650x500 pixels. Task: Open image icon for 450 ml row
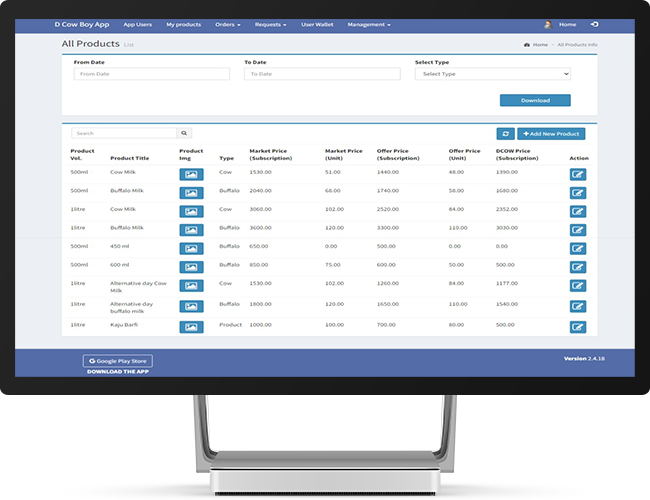191,247
